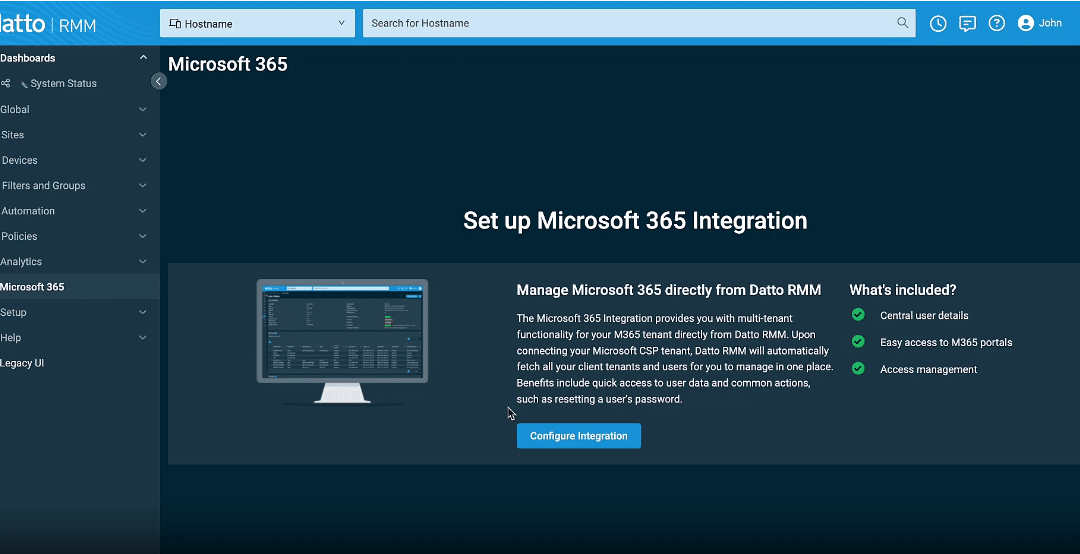Image resolution: width=1080 pixels, height=554 pixels.
Task: Open the chat messages icon
Action: pyautogui.click(x=967, y=23)
